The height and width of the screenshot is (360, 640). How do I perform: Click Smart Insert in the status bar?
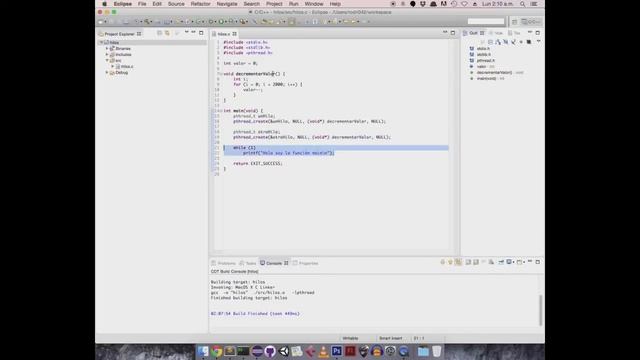pos(391,338)
